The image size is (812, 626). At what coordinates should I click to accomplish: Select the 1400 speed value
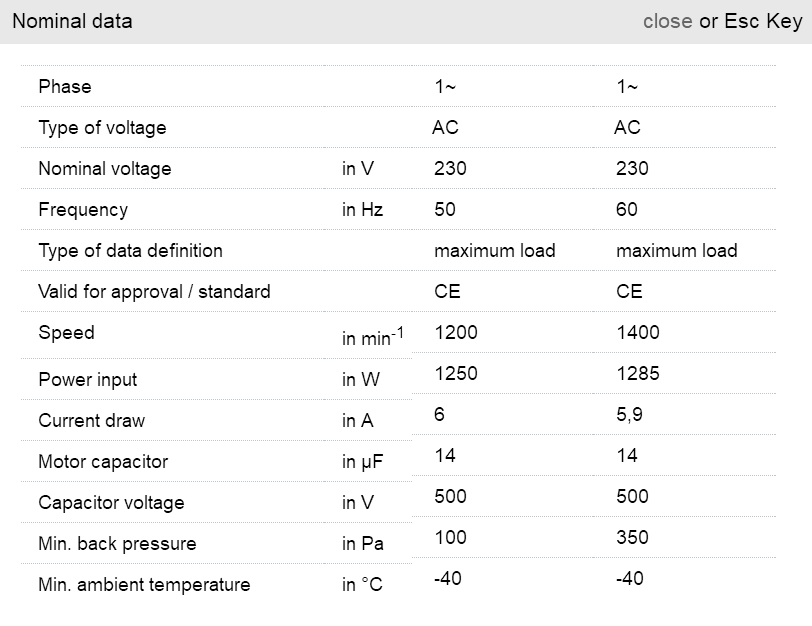click(638, 333)
